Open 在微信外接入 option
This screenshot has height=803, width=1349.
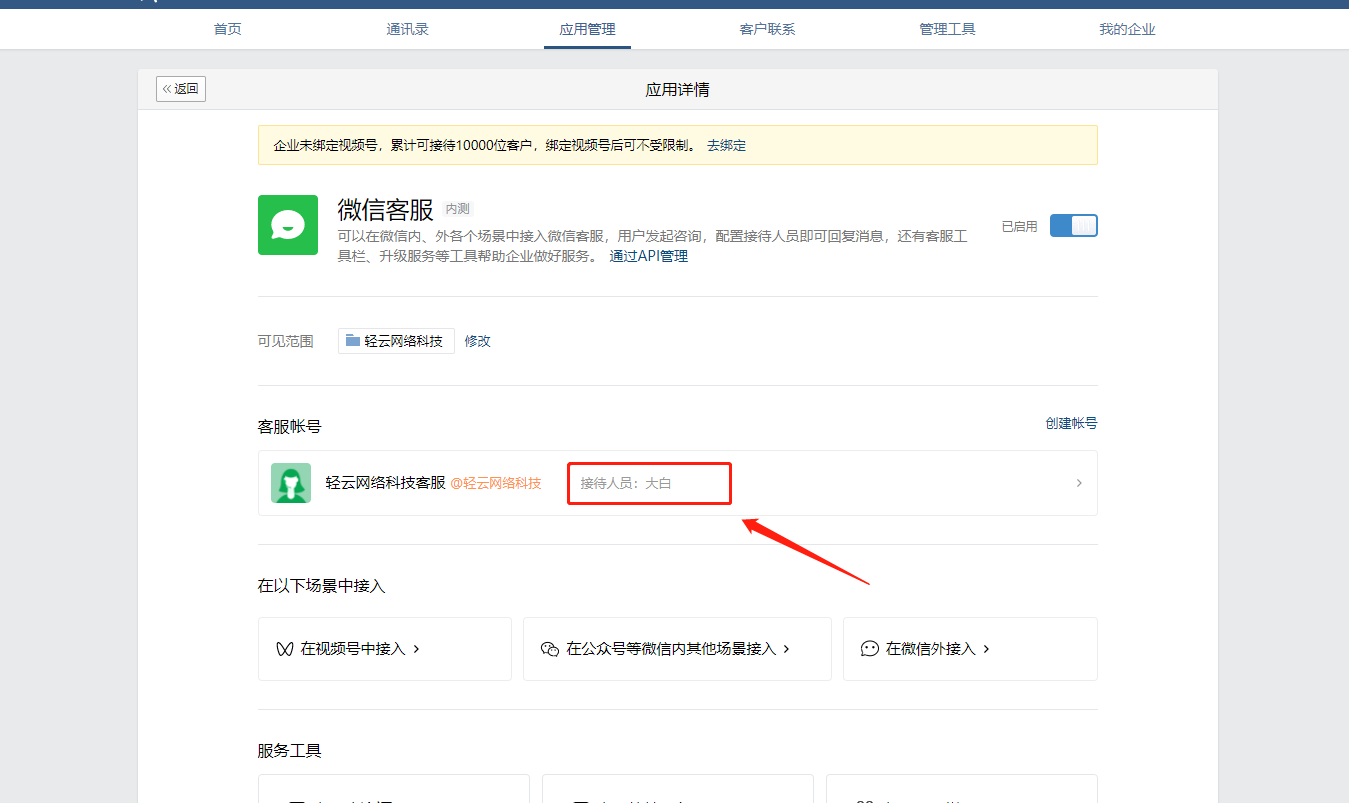tap(970, 649)
